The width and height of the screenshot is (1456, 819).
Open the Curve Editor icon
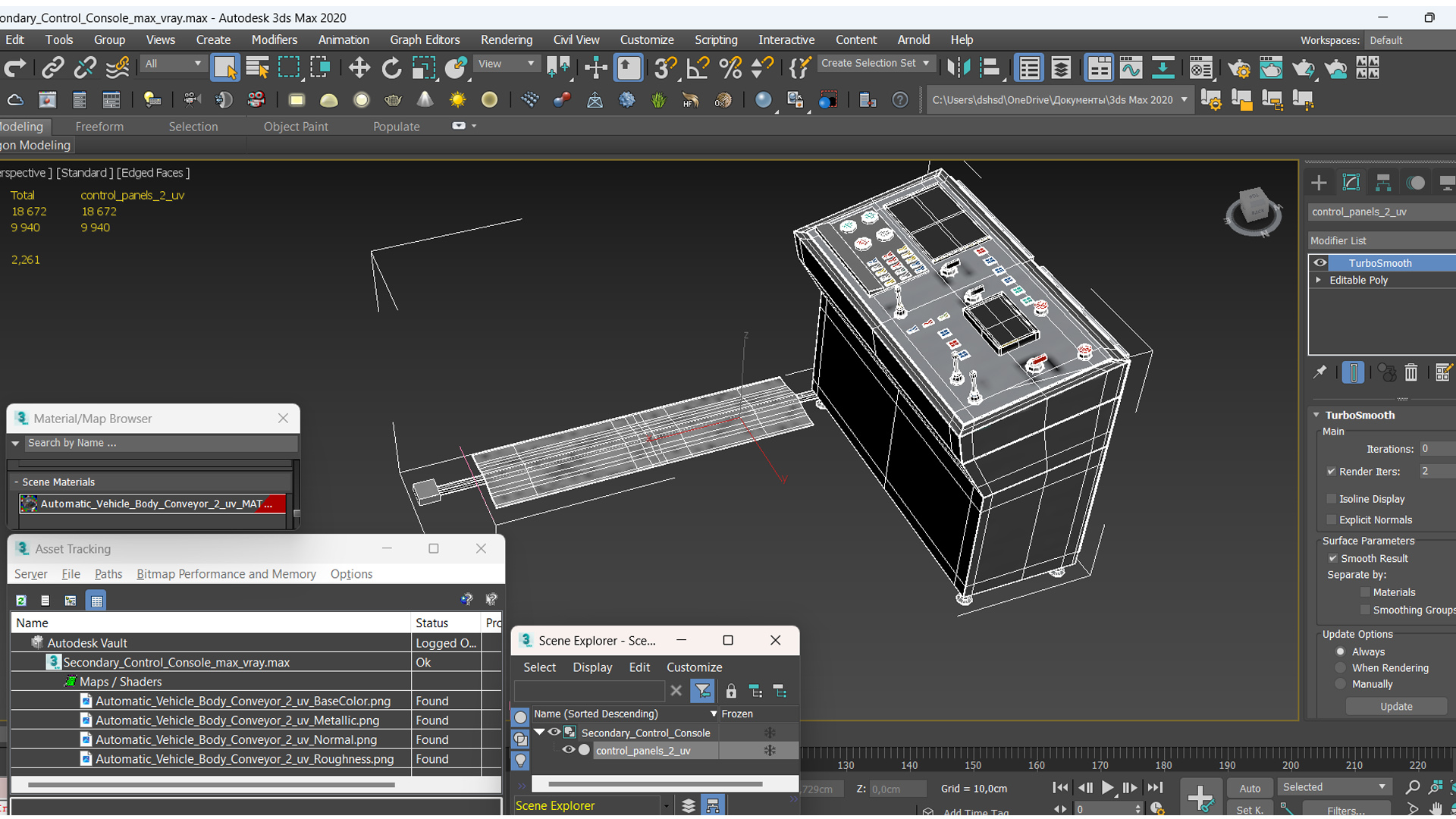point(1131,68)
